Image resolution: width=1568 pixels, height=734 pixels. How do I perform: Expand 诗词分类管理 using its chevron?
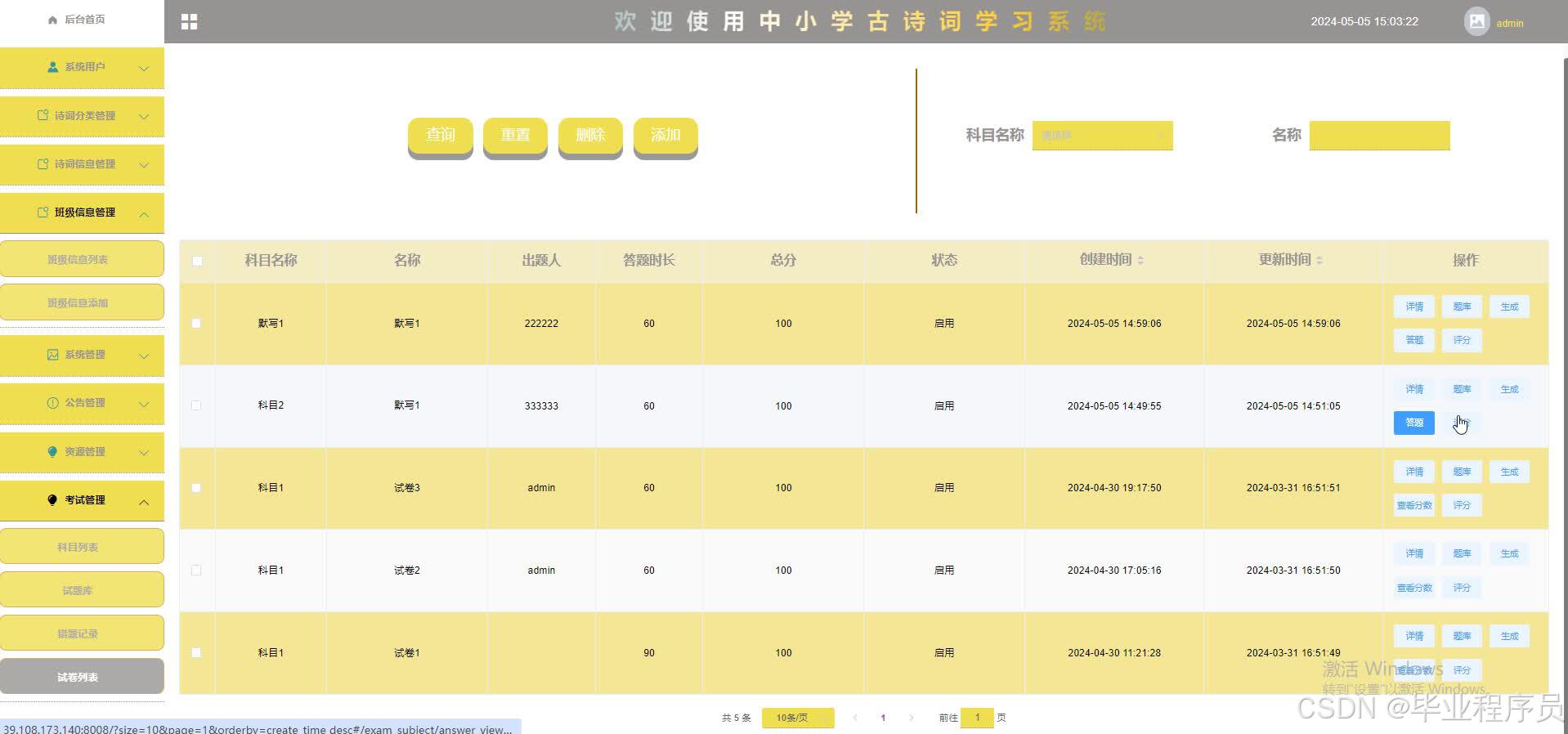(144, 116)
